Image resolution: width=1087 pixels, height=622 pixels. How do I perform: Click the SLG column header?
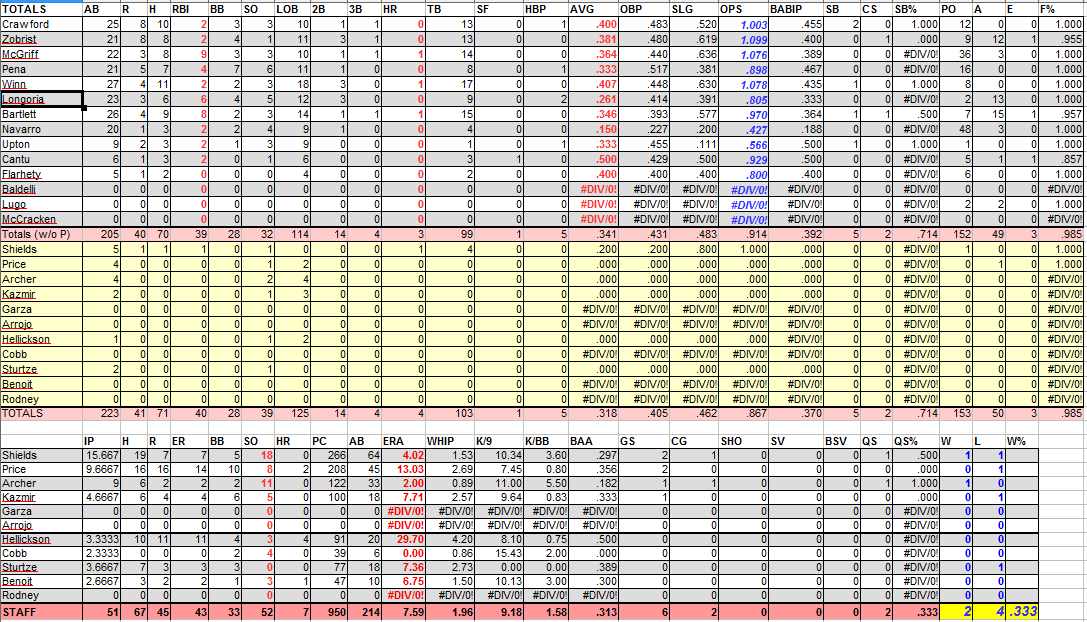pos(694,9)
